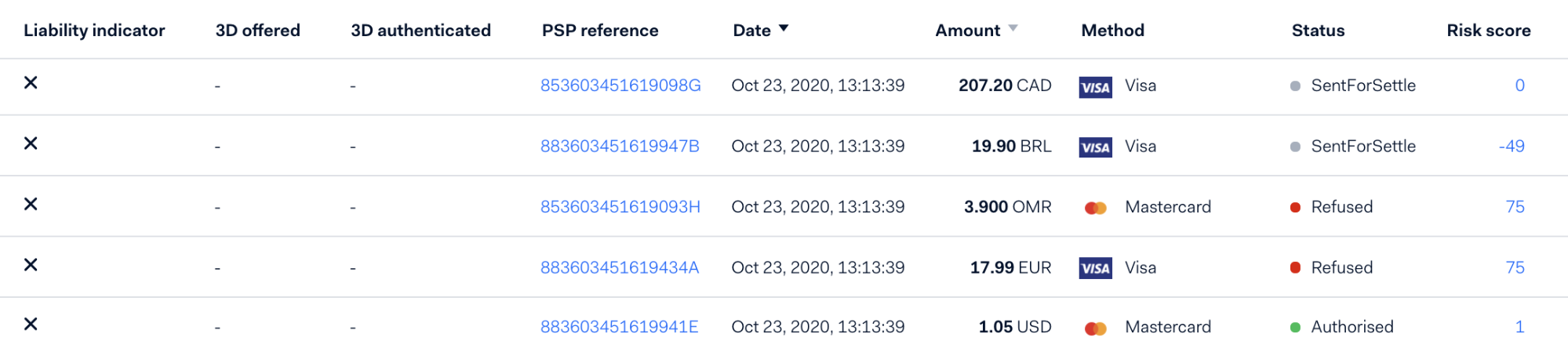Sort by Amount using the grey arrow
Image resolution: width=1568 pixels, height=352 pixels.
pyautogui.click(x=1013, y=28)
